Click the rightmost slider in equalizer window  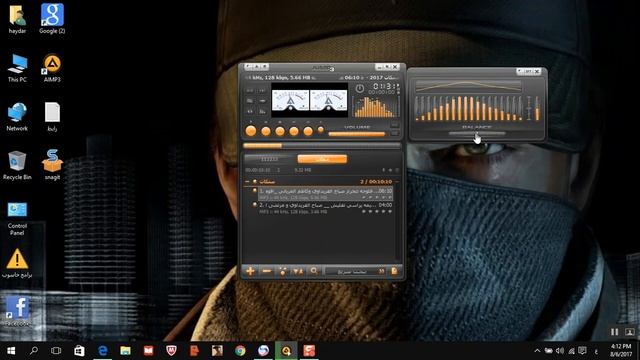pos(537,108)
